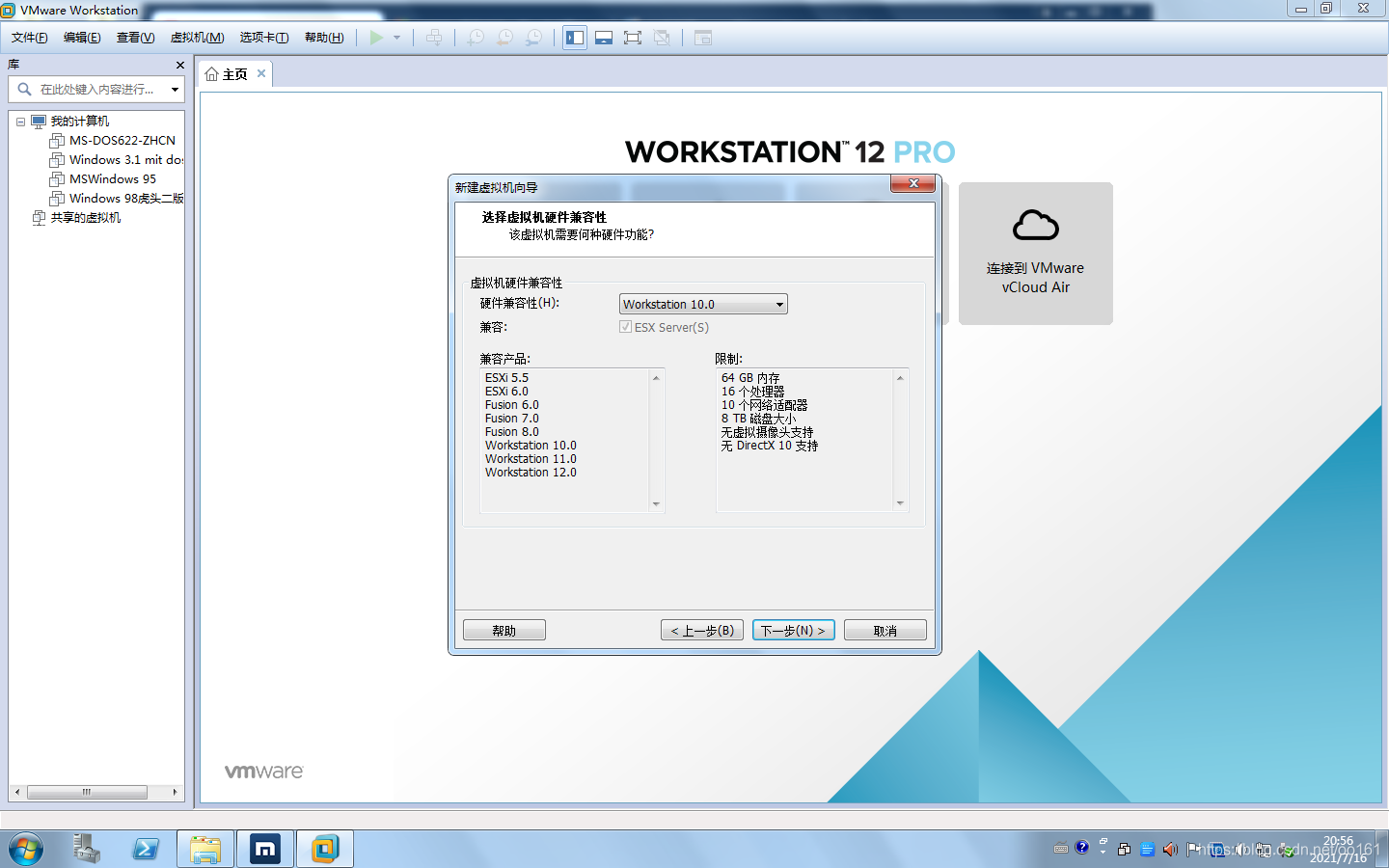1389x868 pixels.
Task: Select the Windows 98虎头二版 virtual machine
Action: click(x=126, y=199)
